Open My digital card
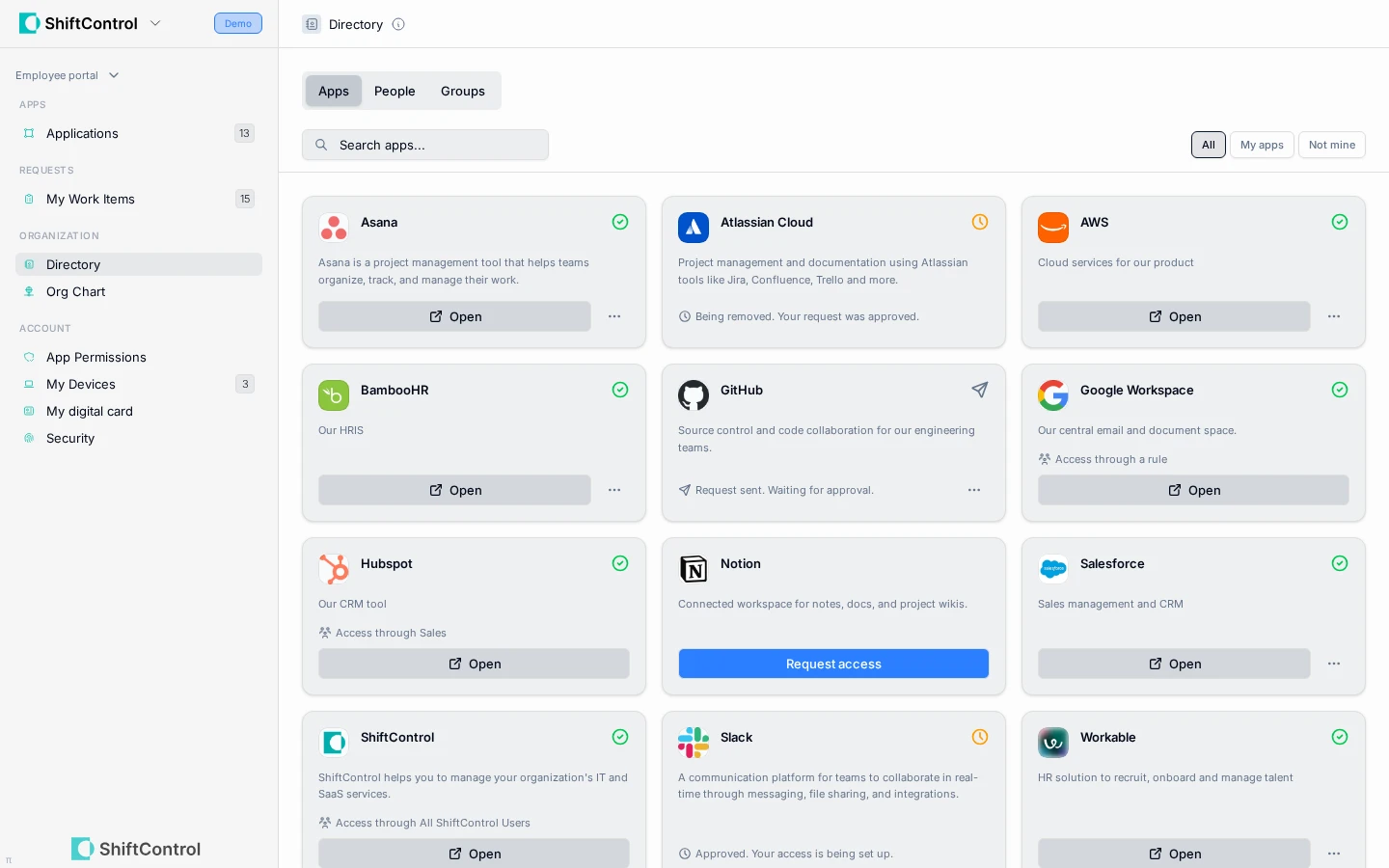This screenshot has width=1389, height=868. 139,411
